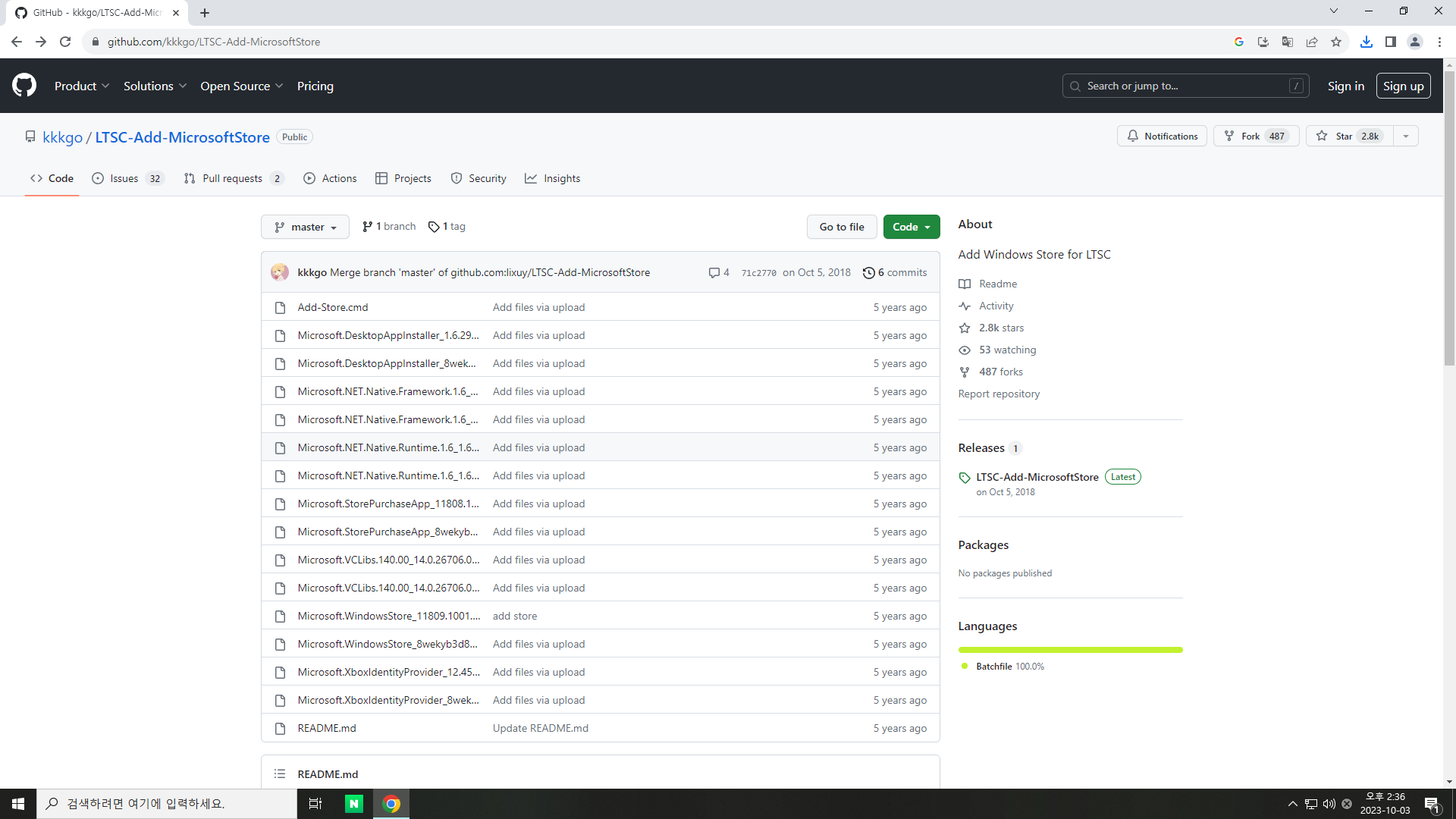Click file icon next to Add-Store.cmd

pos(280,307)
